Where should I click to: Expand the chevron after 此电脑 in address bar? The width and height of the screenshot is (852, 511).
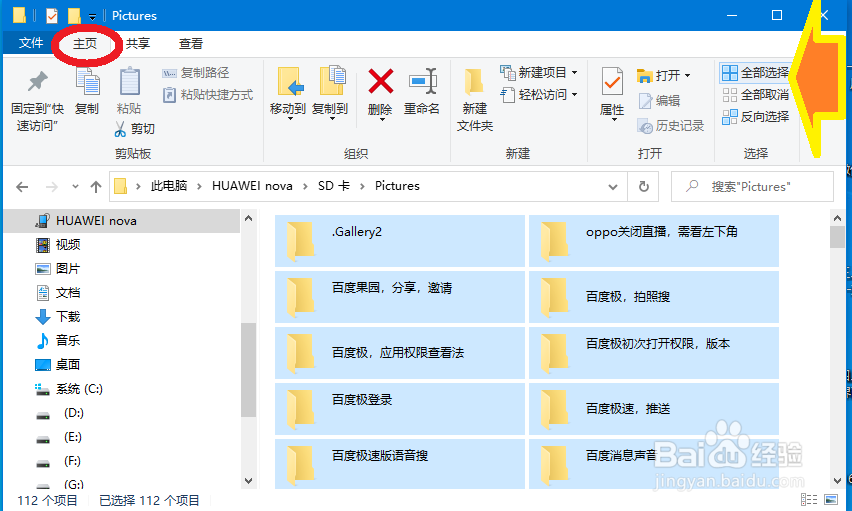click(199, 186)
